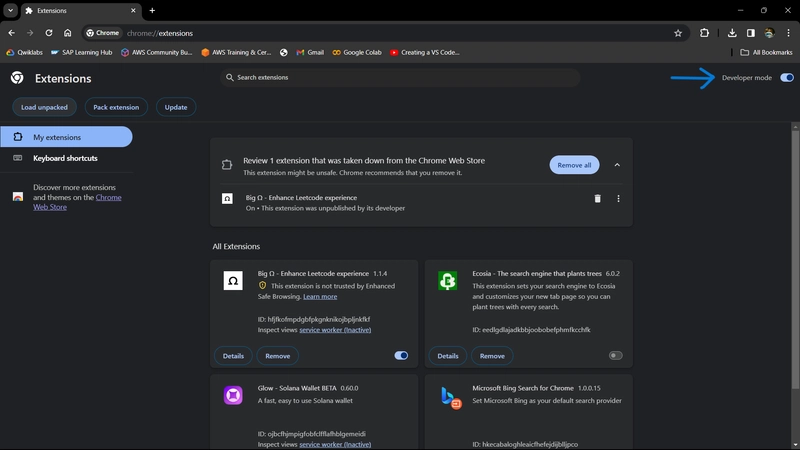Open the browser home page icon
Screen dimensions: 800x450
click(x=67, y=33)
